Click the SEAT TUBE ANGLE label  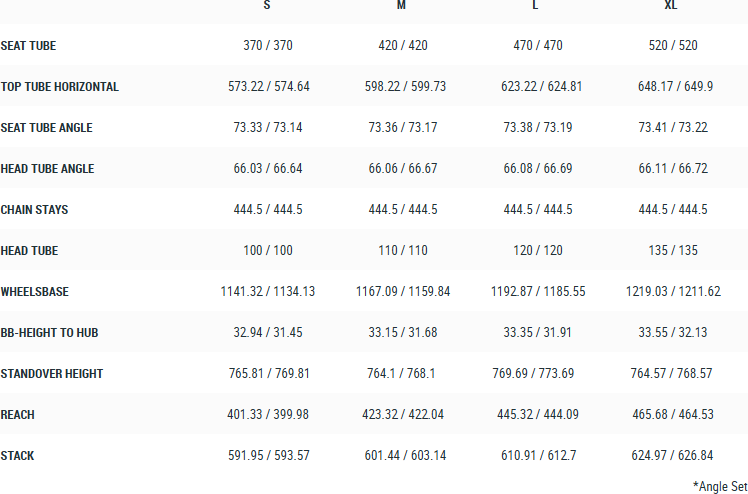coord(48,128)
